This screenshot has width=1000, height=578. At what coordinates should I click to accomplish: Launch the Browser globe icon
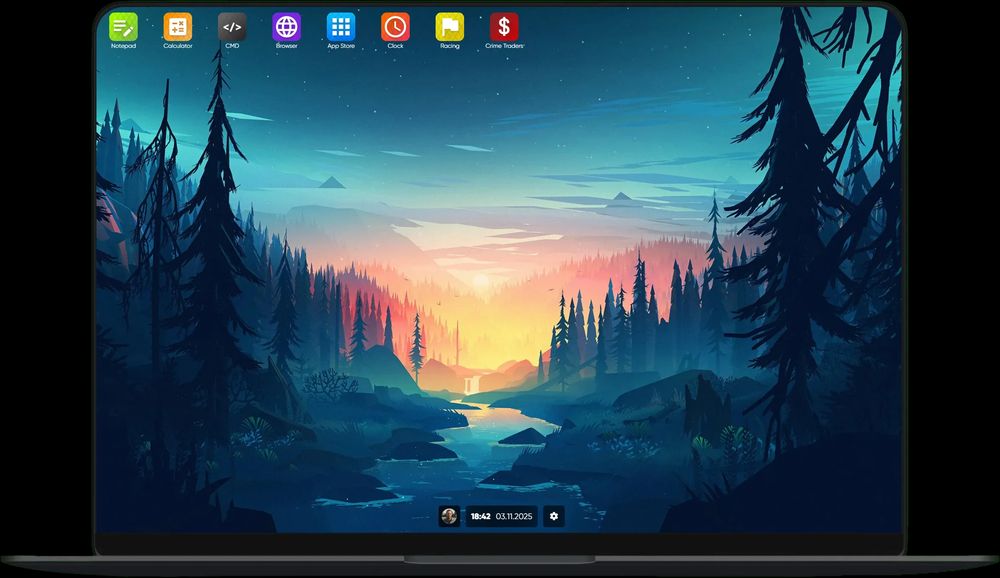point(286,27)
